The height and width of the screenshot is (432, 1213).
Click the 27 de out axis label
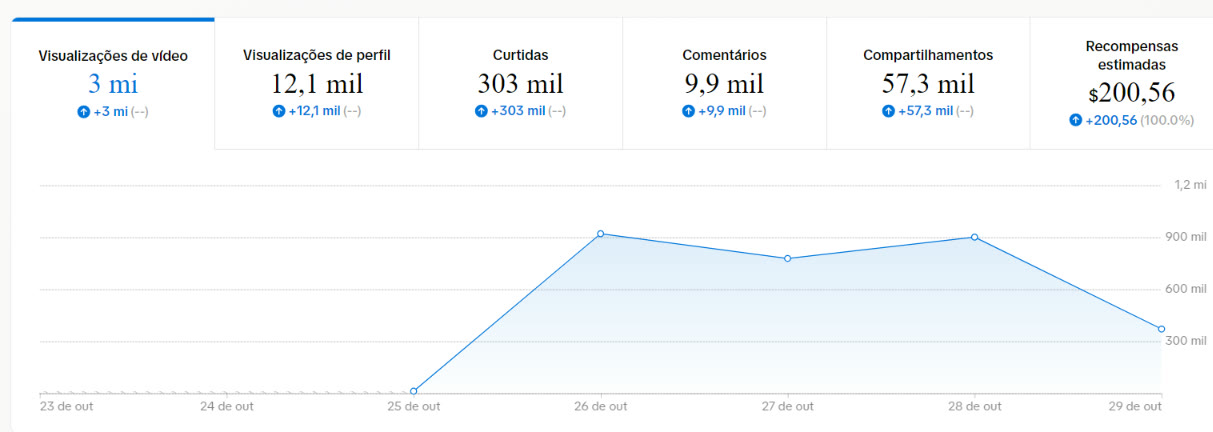coord(787,407)
